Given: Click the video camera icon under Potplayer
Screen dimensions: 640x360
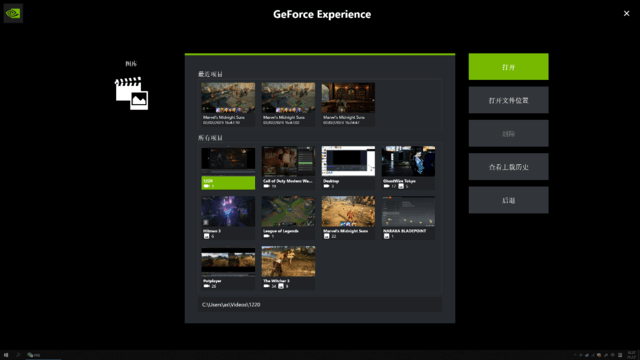Looking at the screenshot, I should [207, 286].
